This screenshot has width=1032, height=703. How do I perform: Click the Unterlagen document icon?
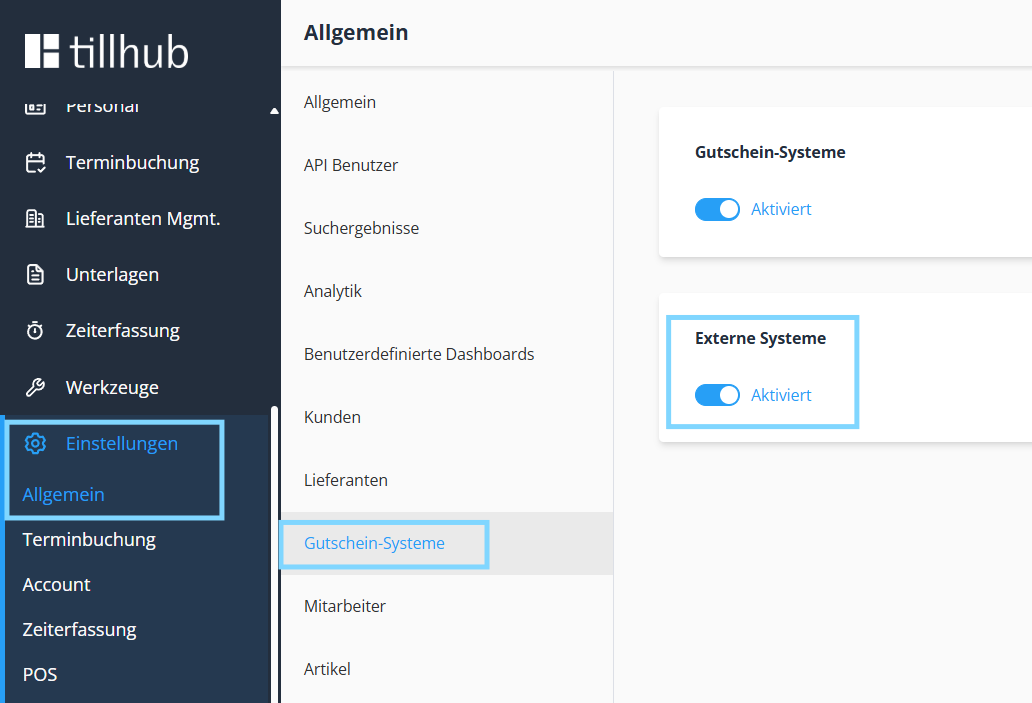tap(36, 275)
